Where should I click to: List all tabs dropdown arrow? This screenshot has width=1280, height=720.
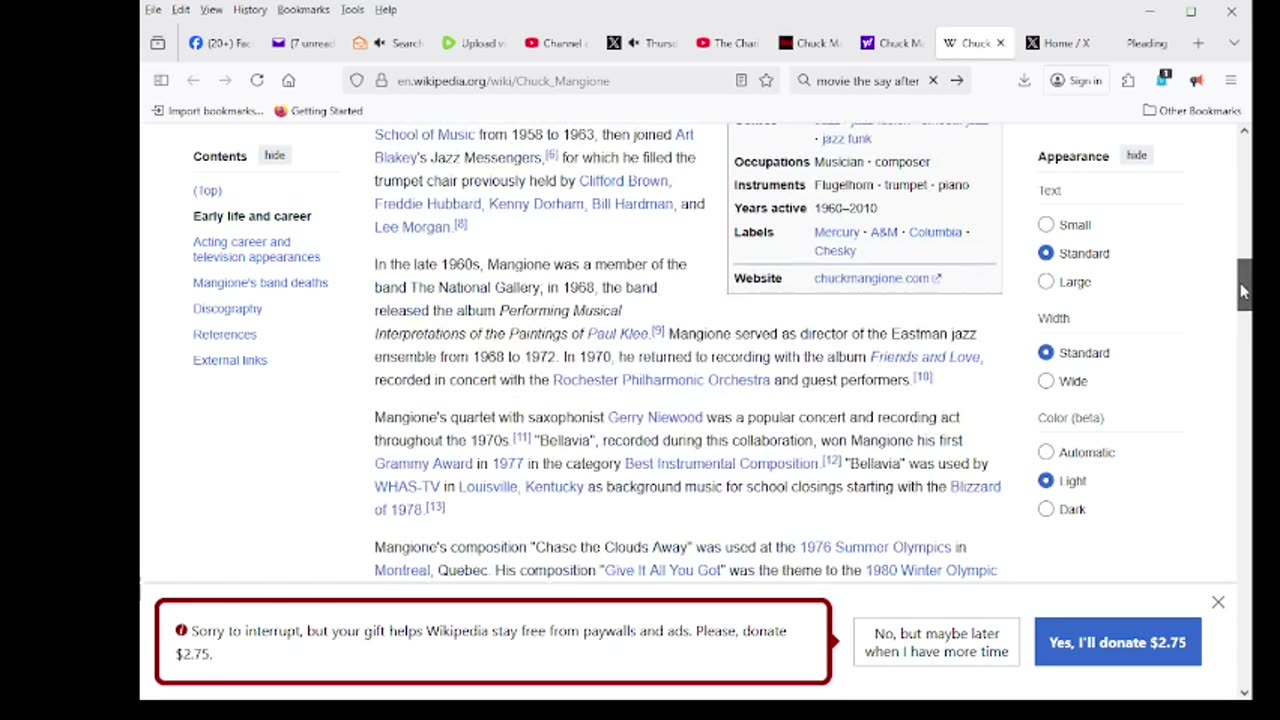pyautogui.click(x=1233, y=43)
